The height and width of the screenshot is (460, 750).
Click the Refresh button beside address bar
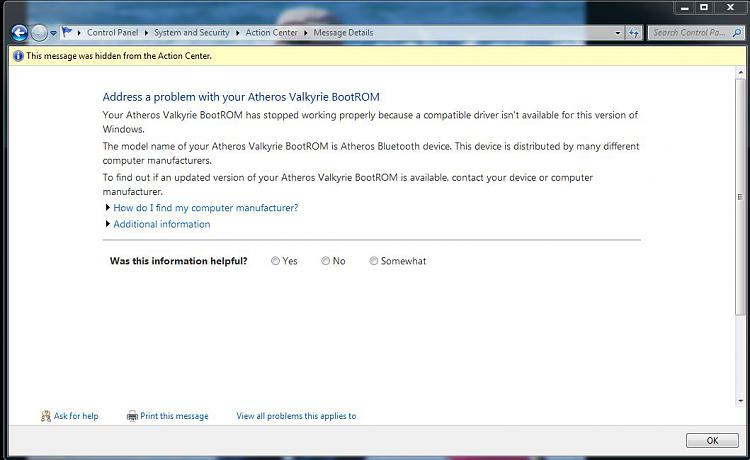tap(634, 33)
